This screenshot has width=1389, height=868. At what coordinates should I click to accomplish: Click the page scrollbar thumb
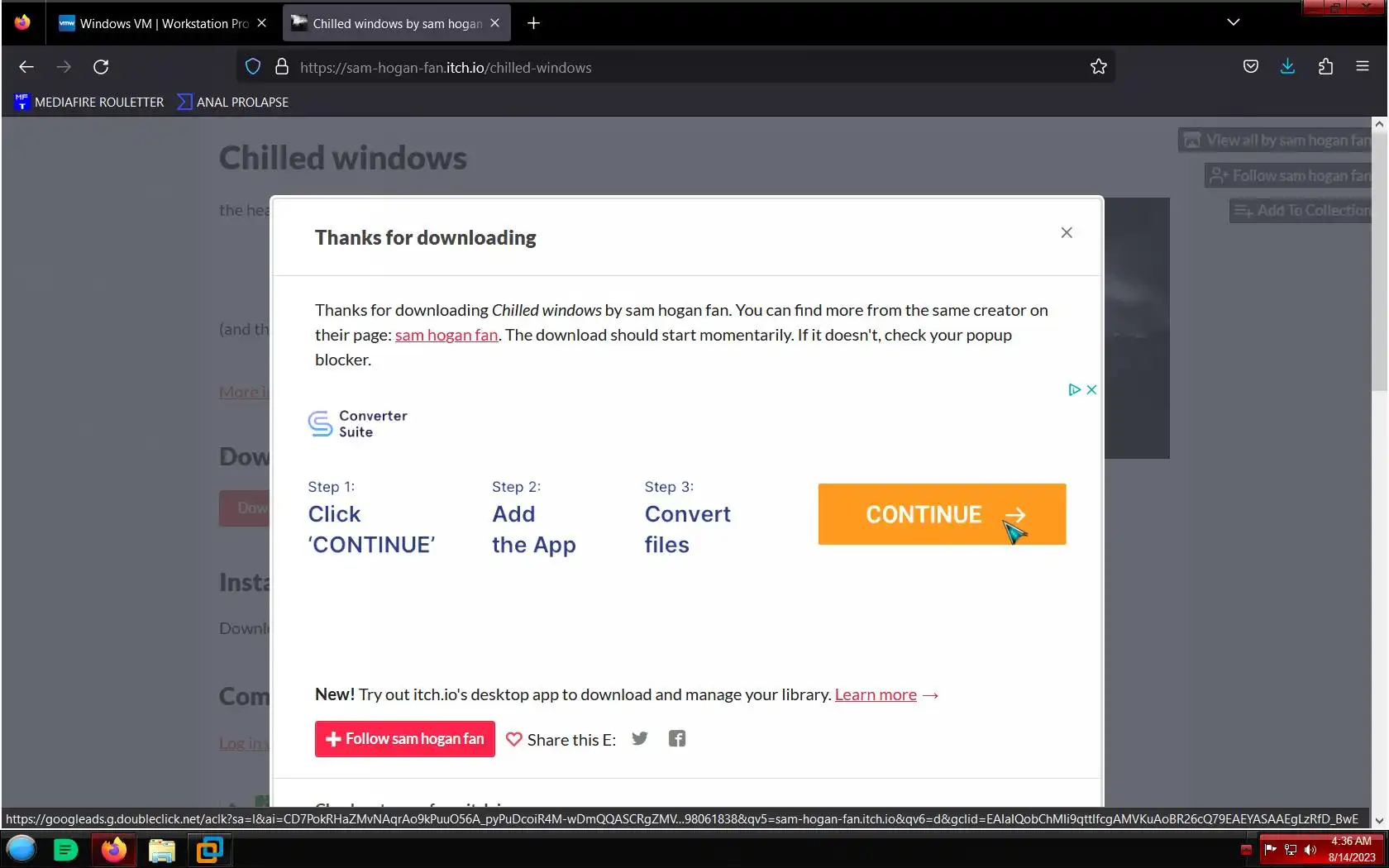click(x=1378, y=260)
